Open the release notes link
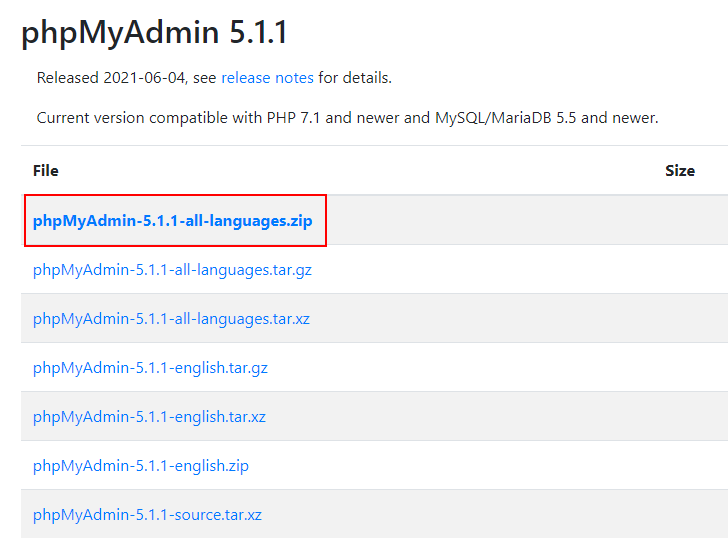The width and height of the screenshot is (728, 554). [267, 78]
